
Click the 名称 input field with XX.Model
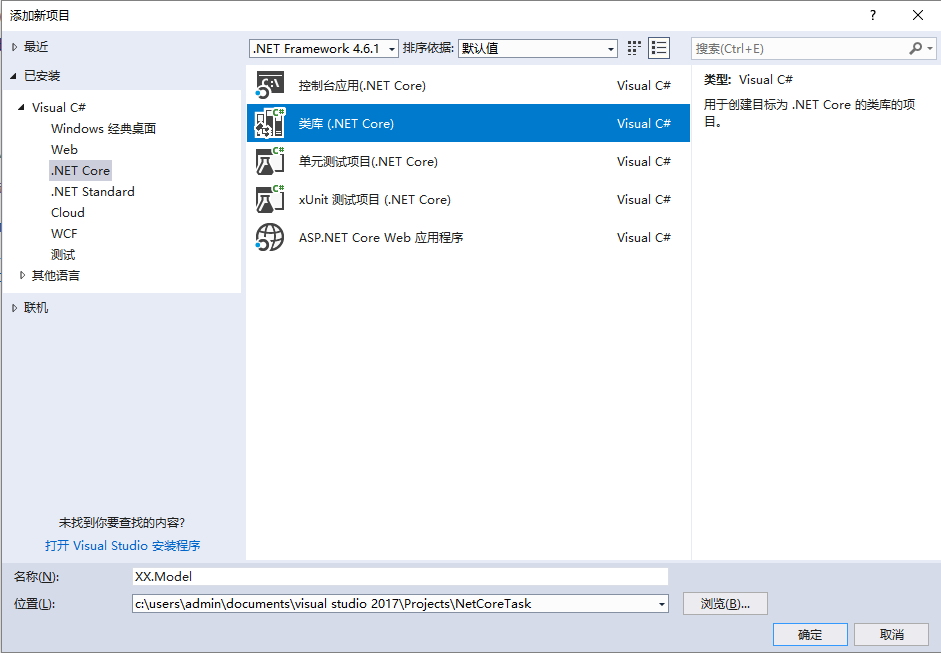pos(400,577)
